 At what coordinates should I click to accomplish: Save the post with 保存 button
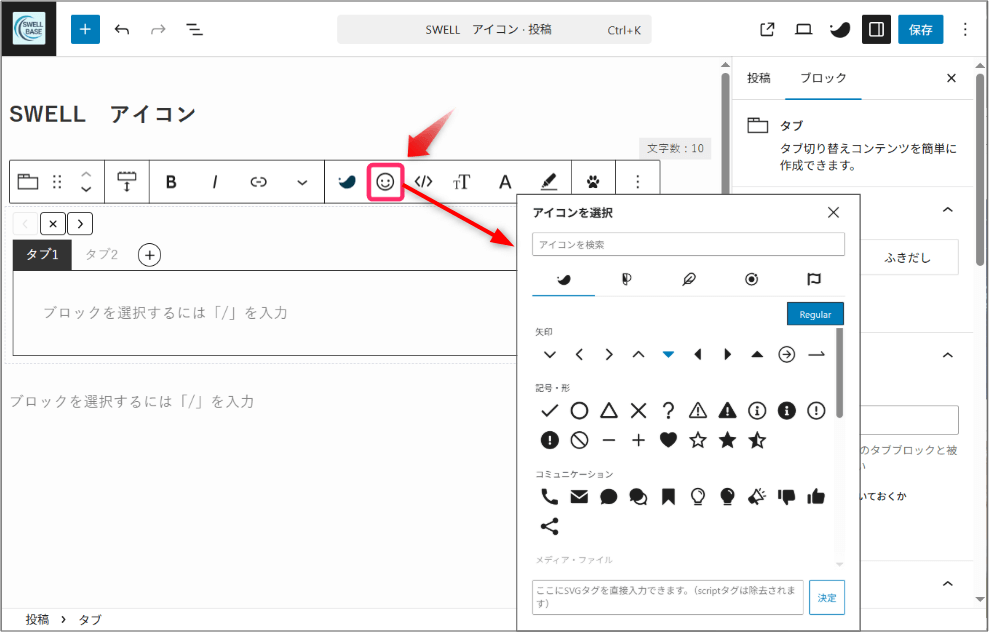coord(920,29)
